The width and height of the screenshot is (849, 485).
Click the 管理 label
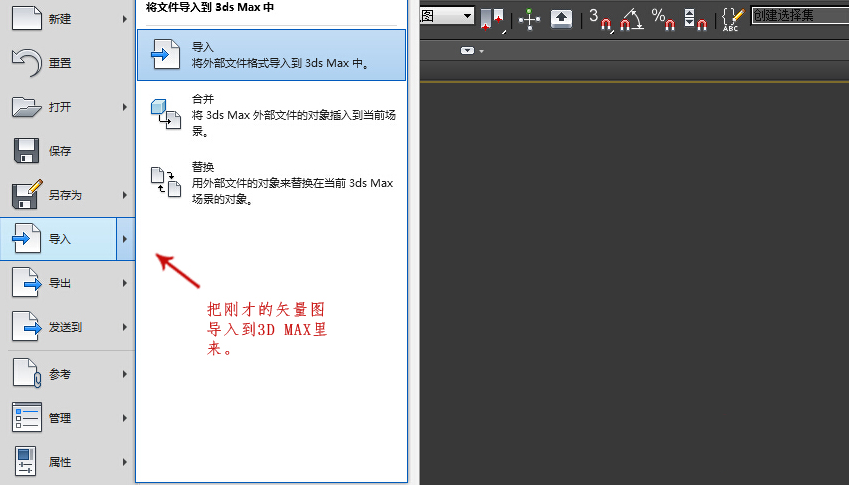[60, 418]
